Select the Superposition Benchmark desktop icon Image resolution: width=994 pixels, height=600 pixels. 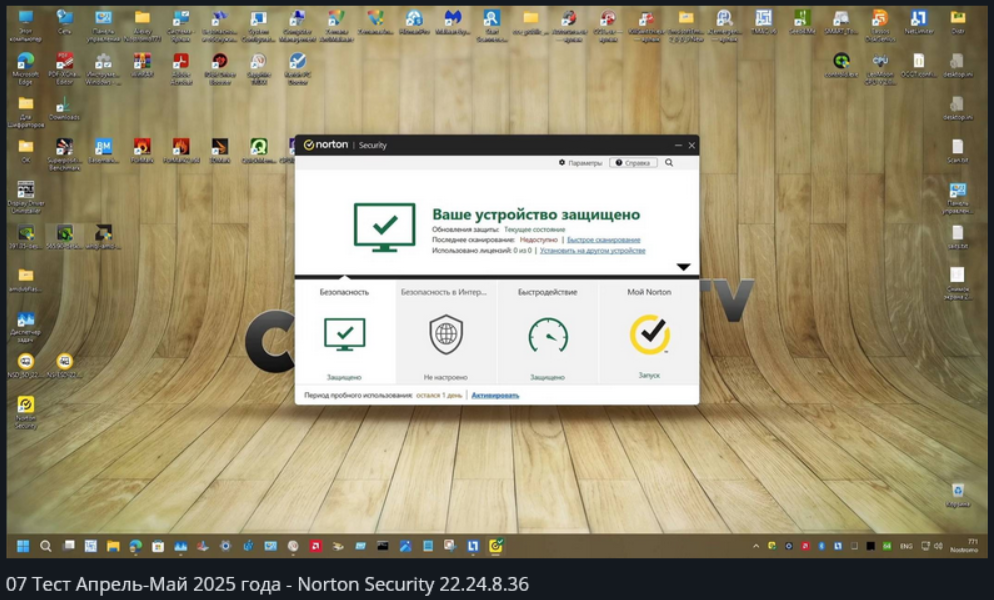(x=64, y=154)
